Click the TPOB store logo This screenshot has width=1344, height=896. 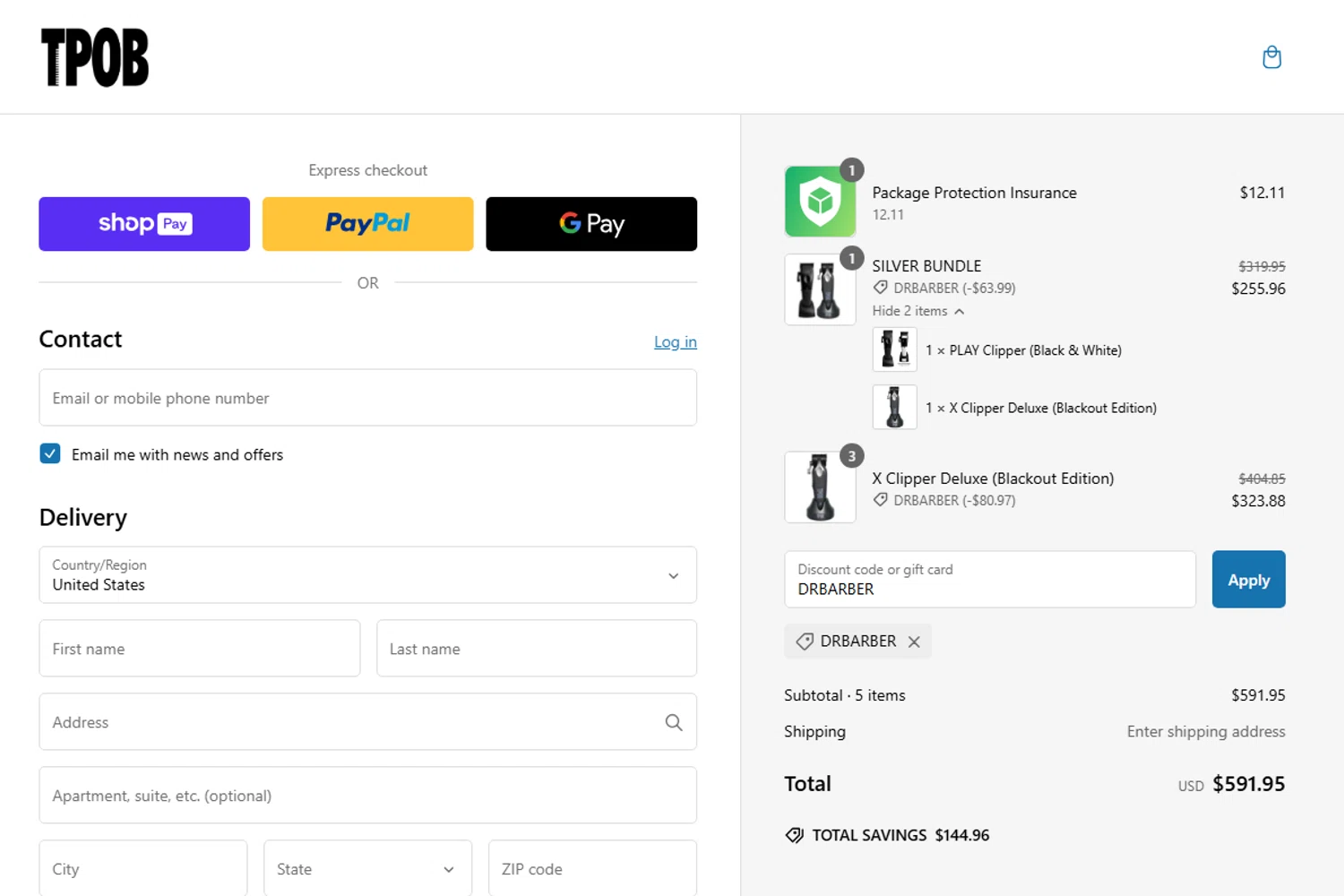tap(95, 57)
